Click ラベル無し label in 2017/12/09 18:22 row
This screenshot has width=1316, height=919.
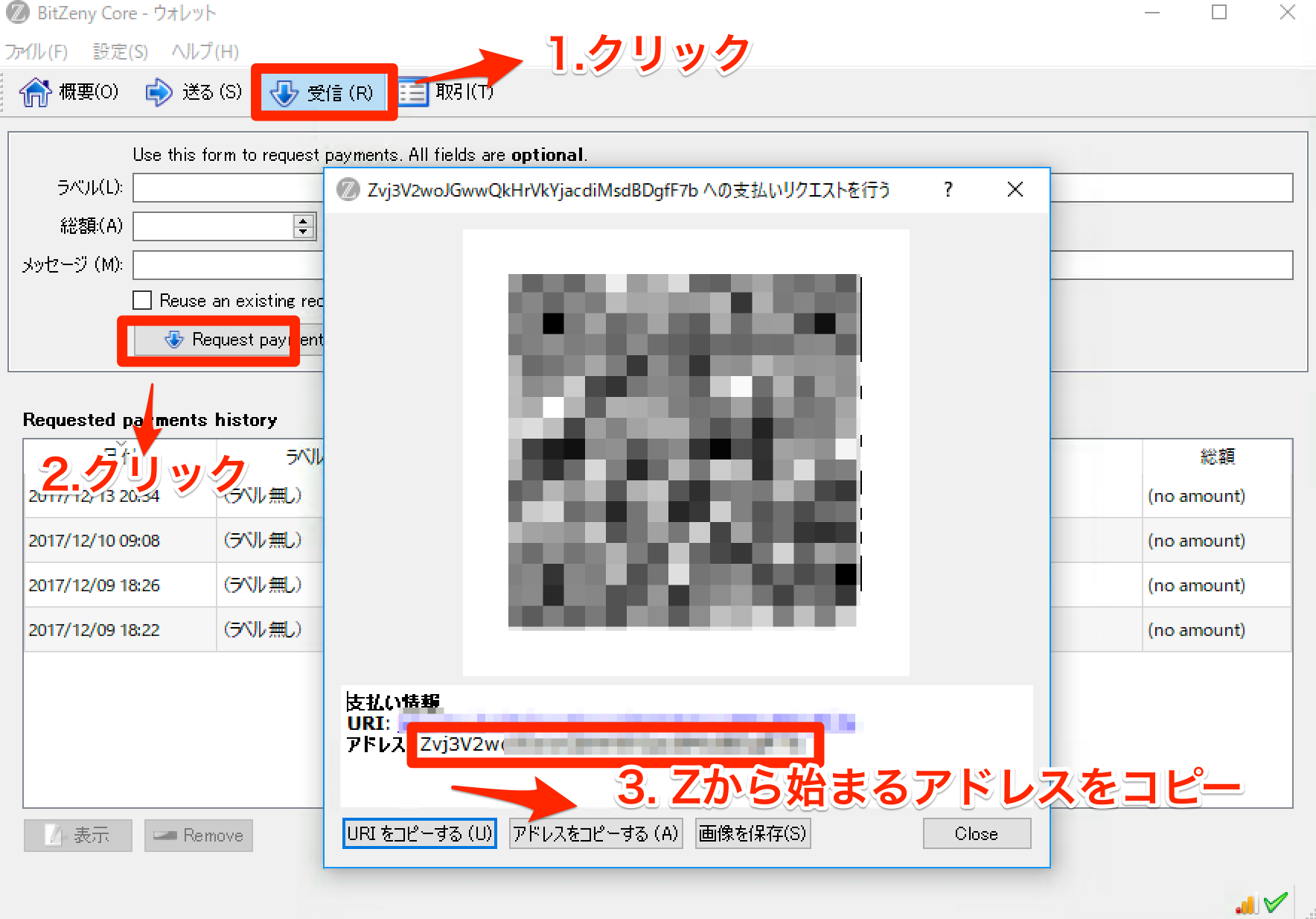tap(263, 630)
